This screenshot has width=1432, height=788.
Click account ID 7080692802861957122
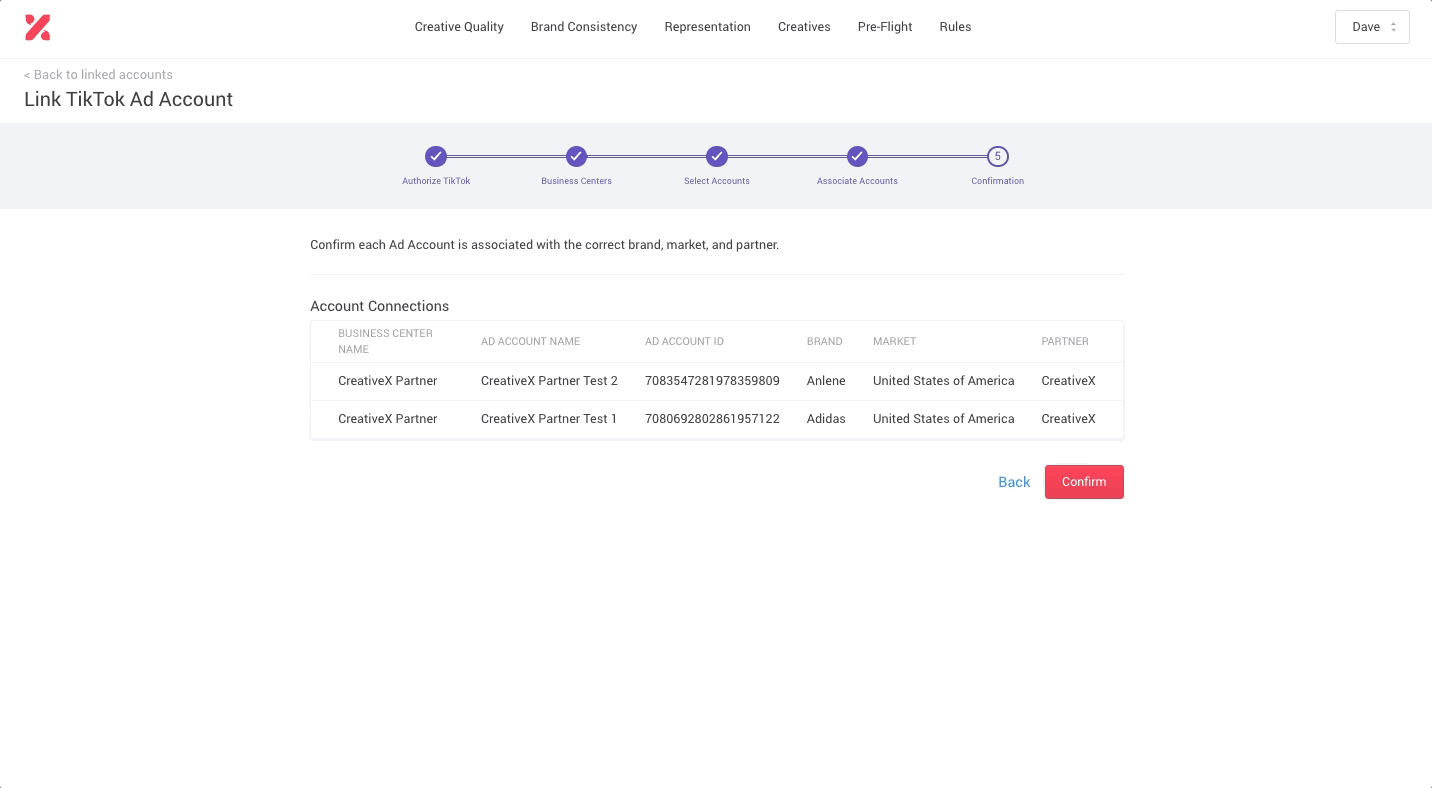click(712, 419)
